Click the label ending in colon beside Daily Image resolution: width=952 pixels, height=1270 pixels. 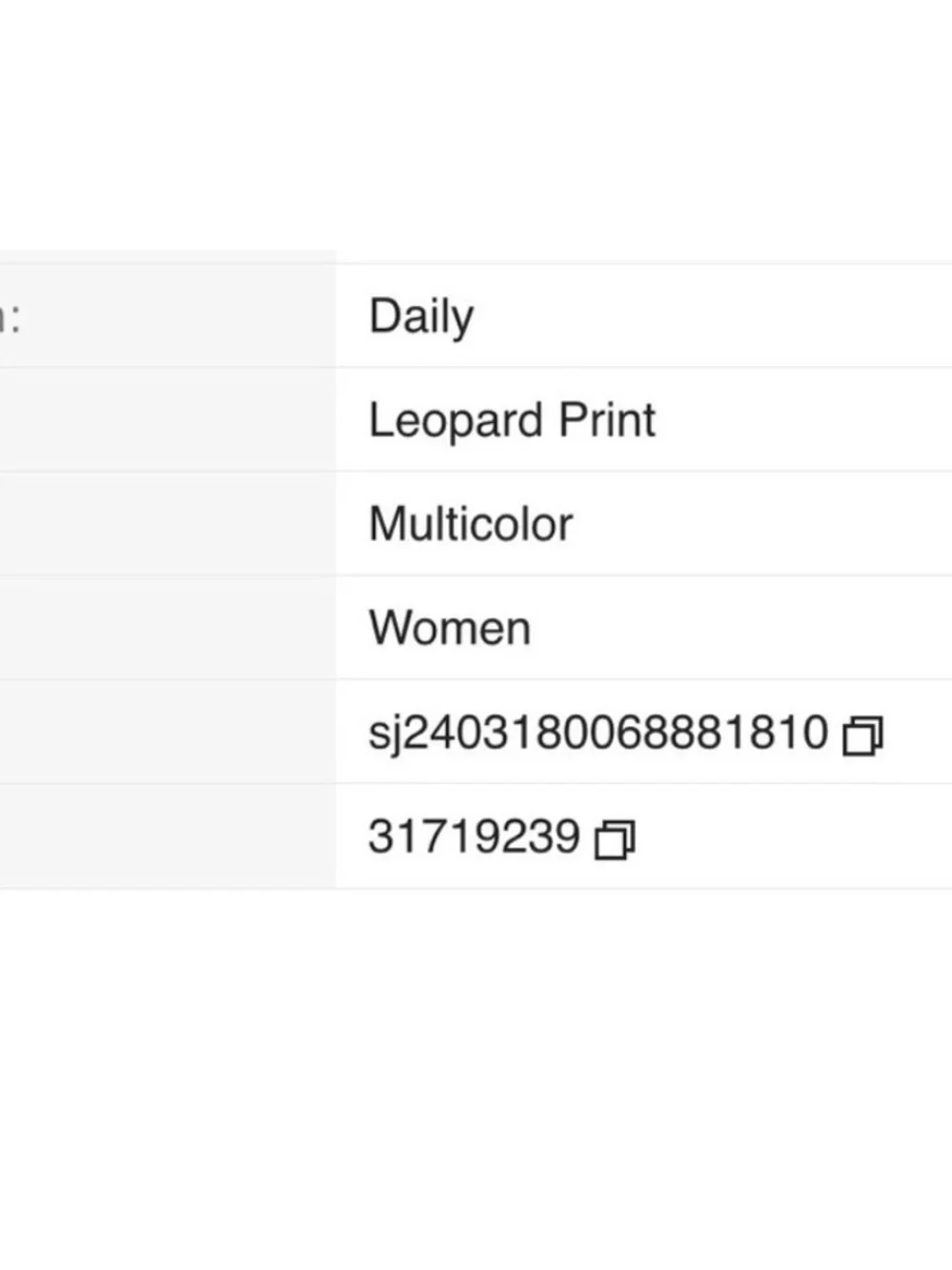tap(10, 318)
